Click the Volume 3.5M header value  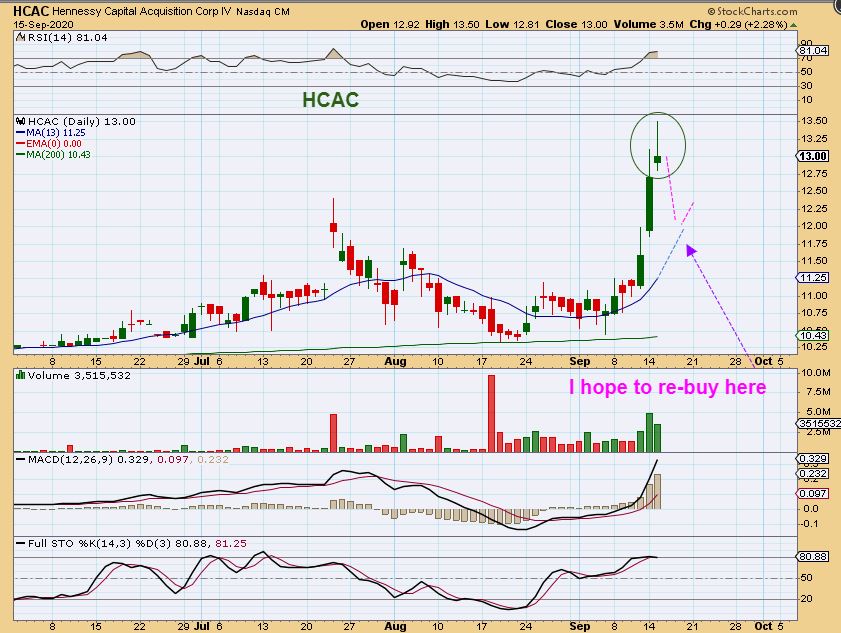pos(648,24)
